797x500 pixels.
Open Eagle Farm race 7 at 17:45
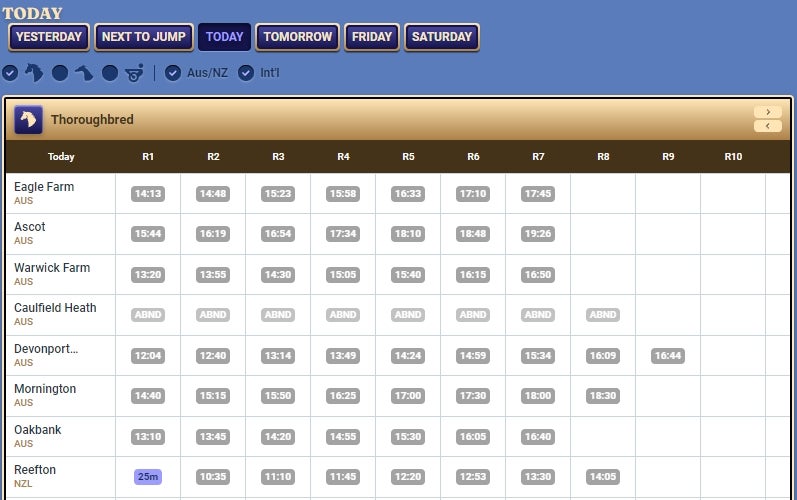click(538, 194)
